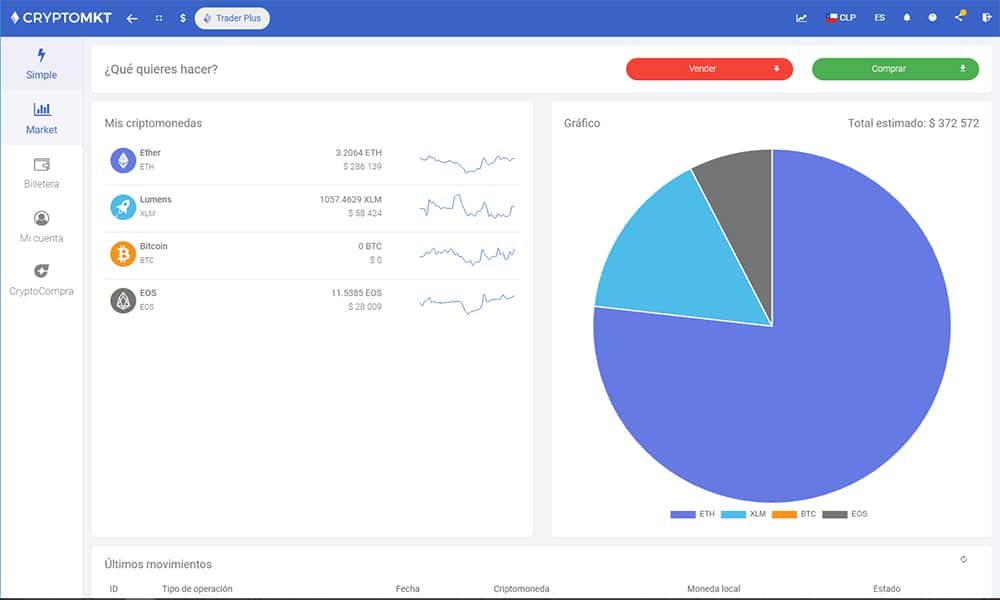Image resolution: width=1000 pixels, height=600 pixels.
Task: Click the ID column header
Action: tap(114, 589)
